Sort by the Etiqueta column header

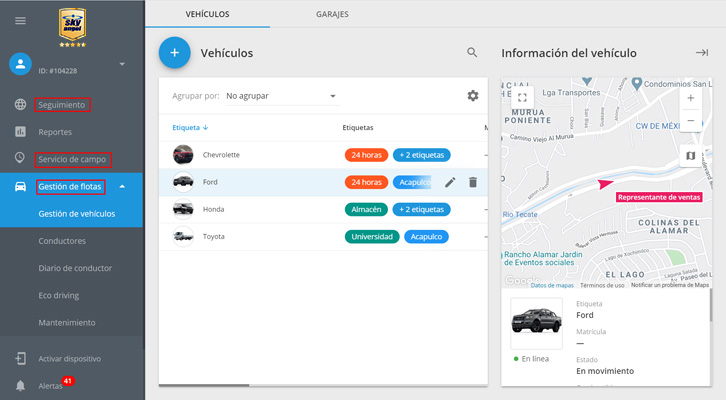[x=190, y=127]
